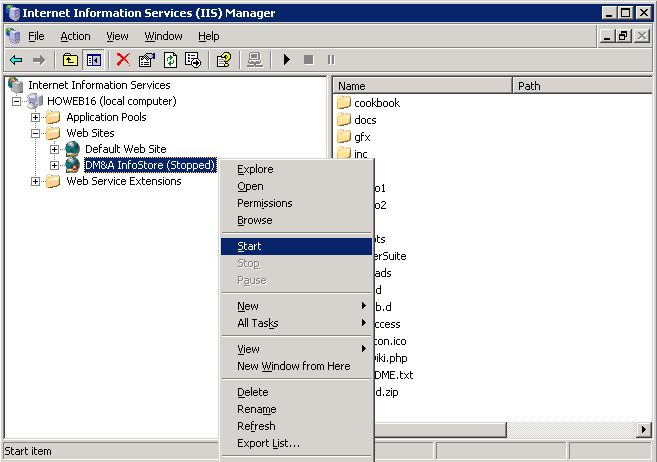This screenshot has height=462, width=657.
Task: Expand the Application Pools node
Action: tap(36, 117)
